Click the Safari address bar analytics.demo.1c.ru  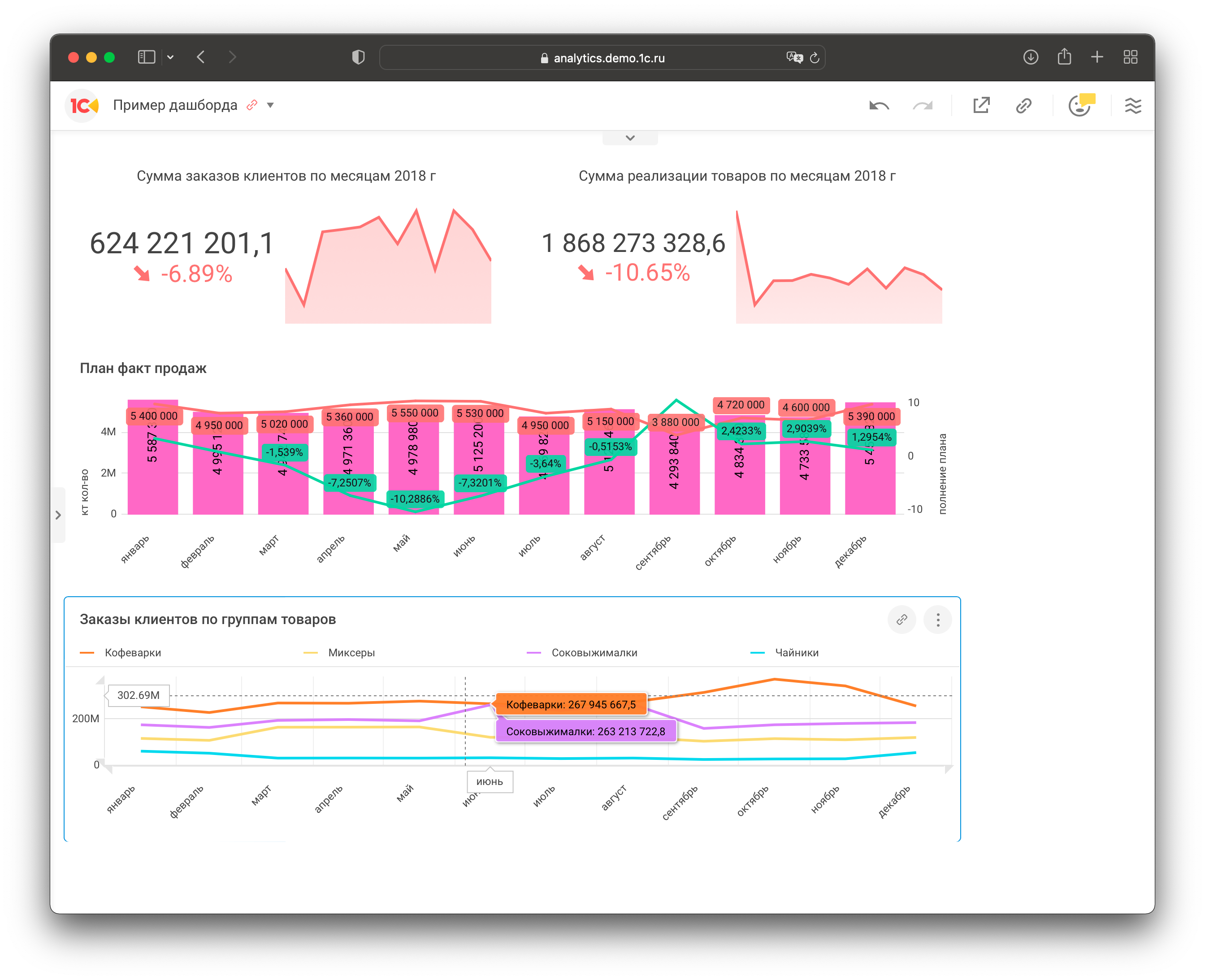click(608, 58)
